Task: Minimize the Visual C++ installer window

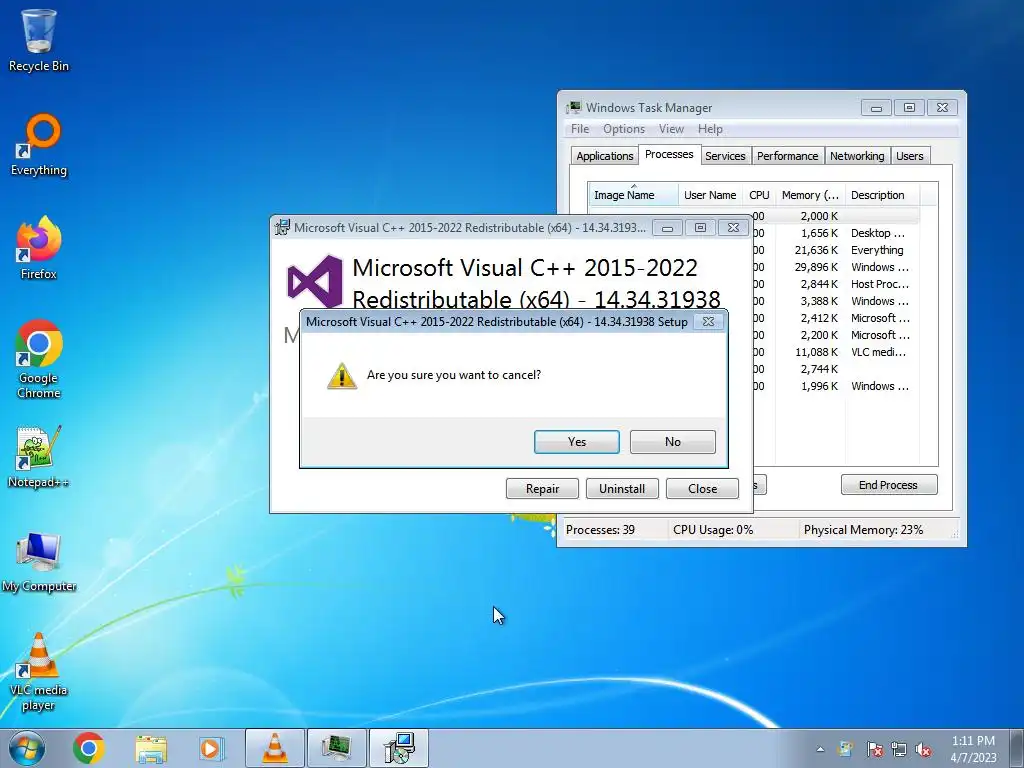Action: [x=667, y=228]
